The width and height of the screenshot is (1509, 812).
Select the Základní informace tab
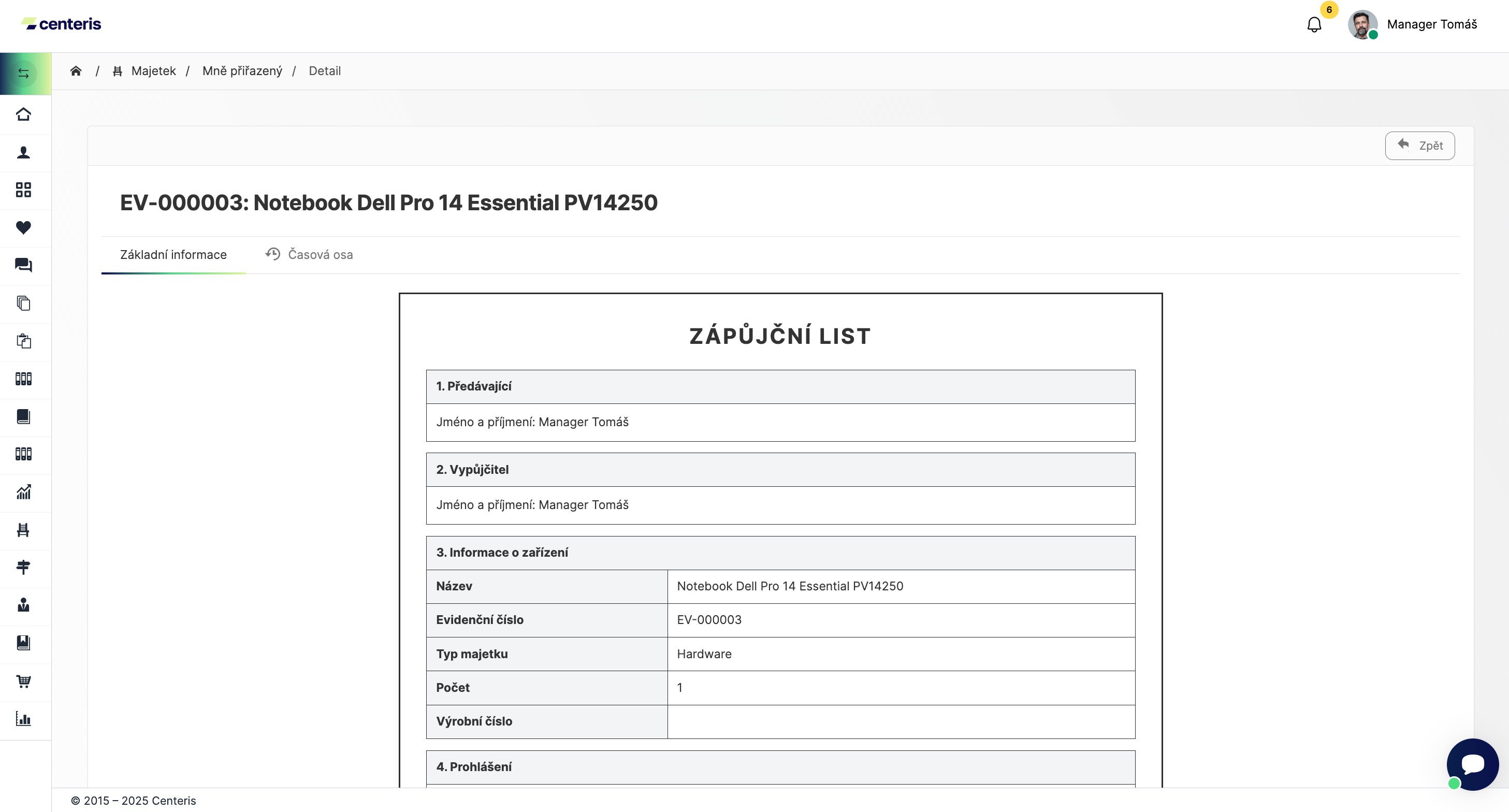173,254
